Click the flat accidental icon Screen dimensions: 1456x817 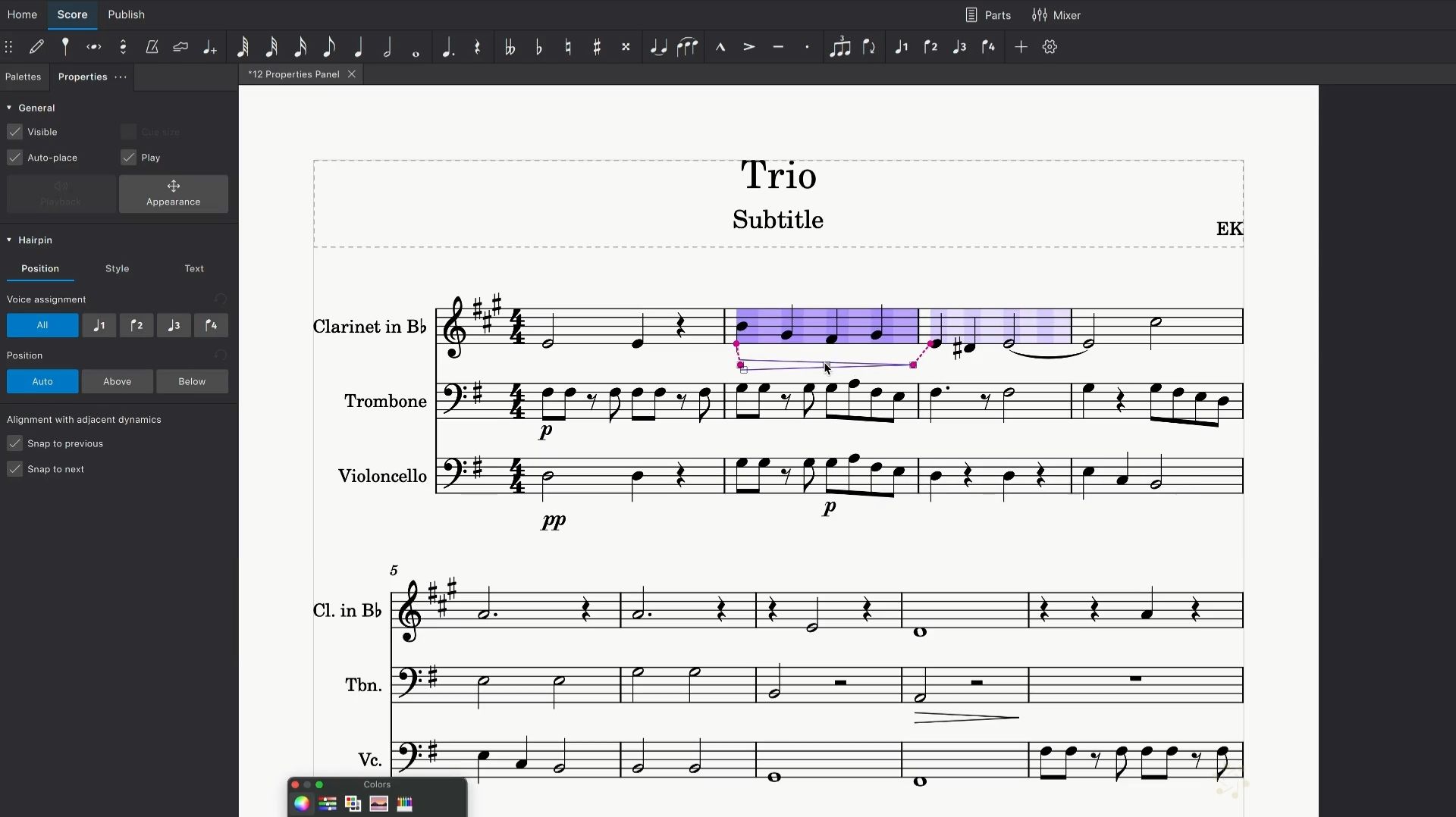(539, 47)
